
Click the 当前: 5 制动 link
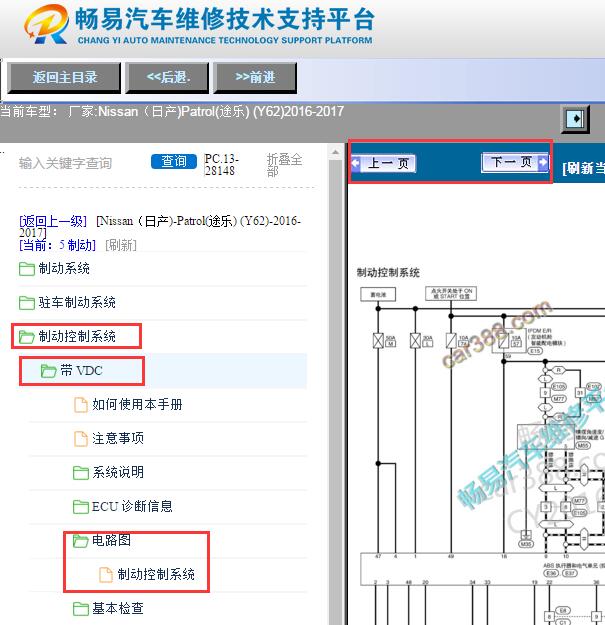point(58,245)
